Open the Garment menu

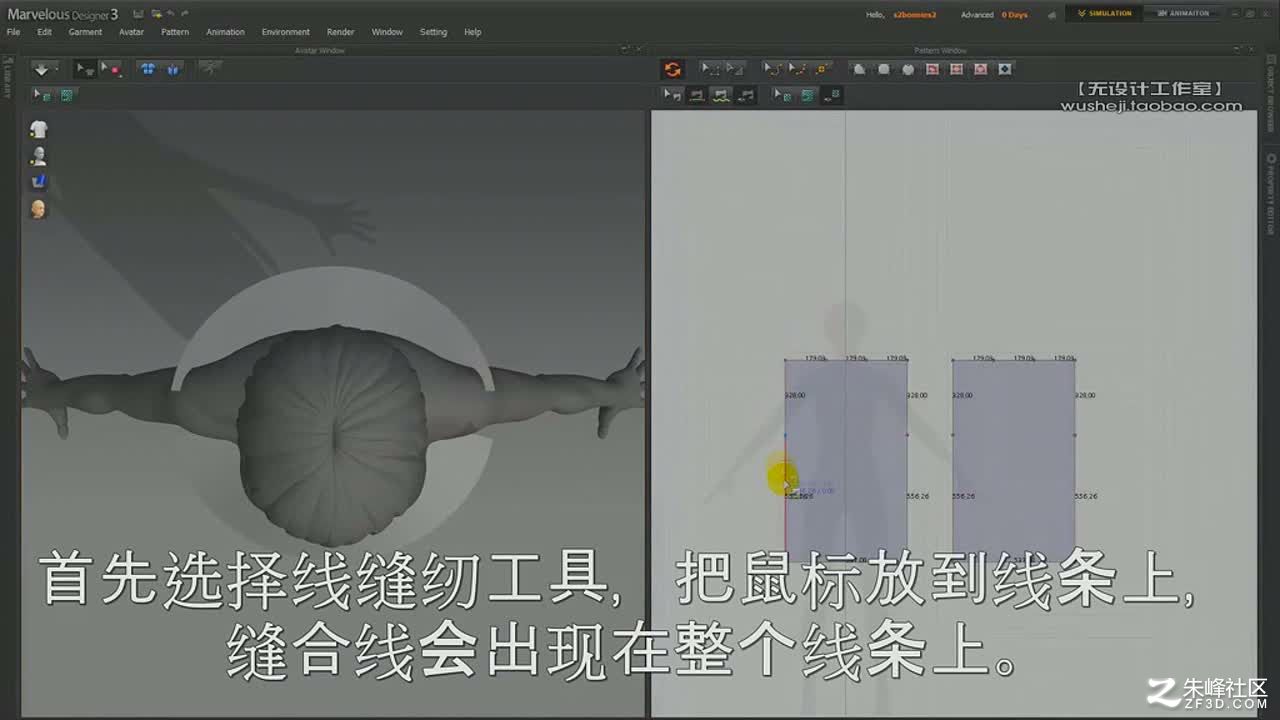tap(85, 32)
